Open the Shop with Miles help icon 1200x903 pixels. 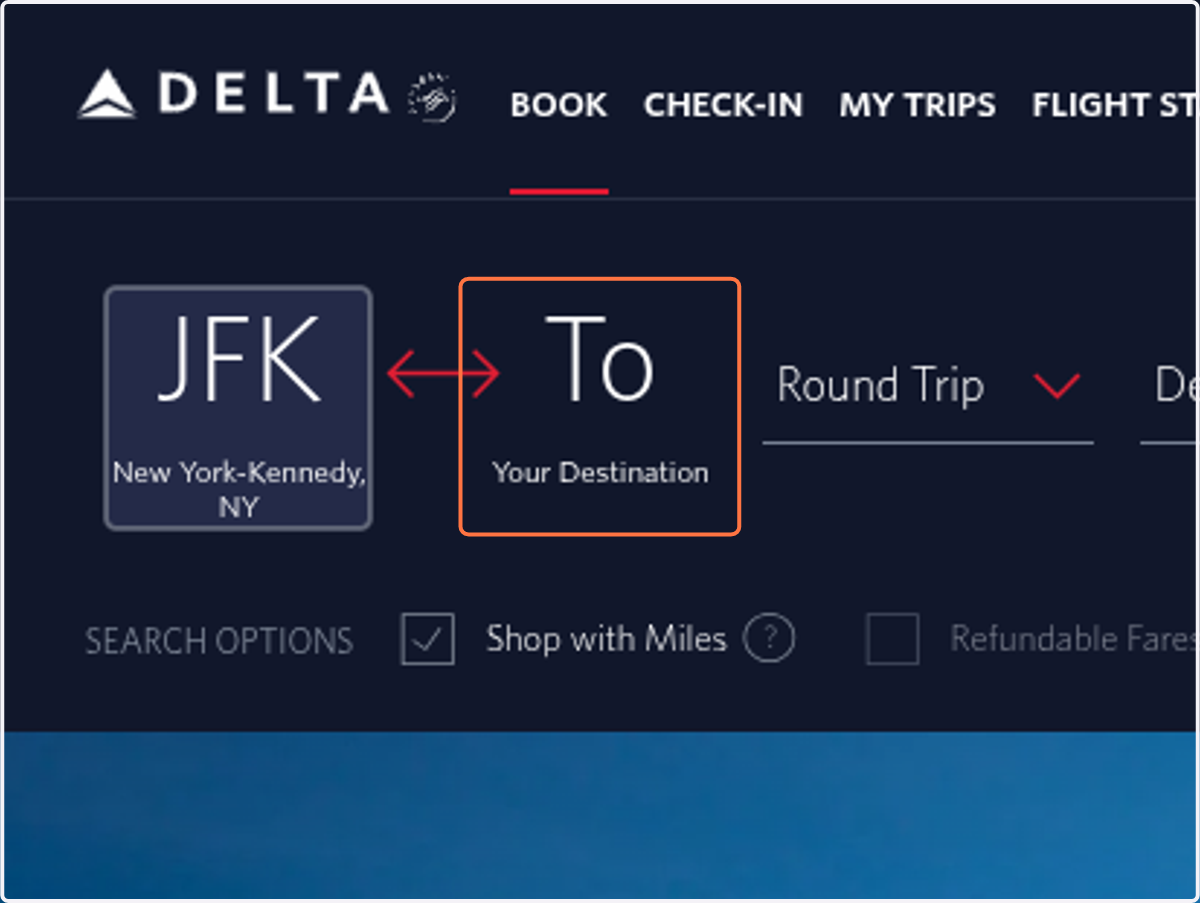768,638
